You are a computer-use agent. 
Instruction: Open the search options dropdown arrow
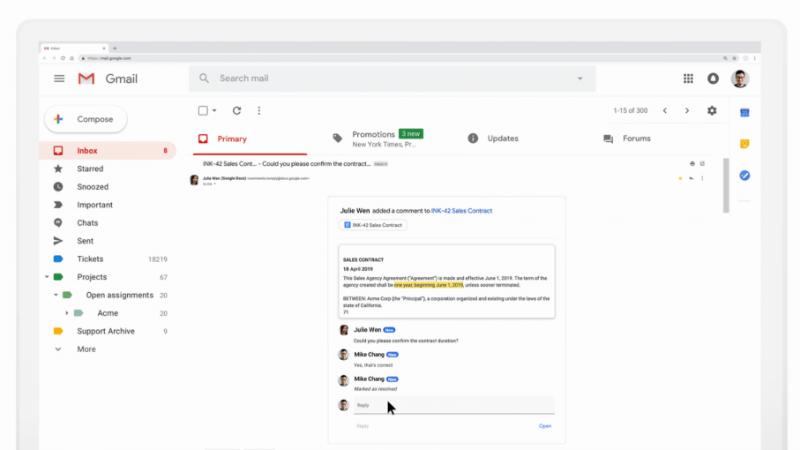580,79
